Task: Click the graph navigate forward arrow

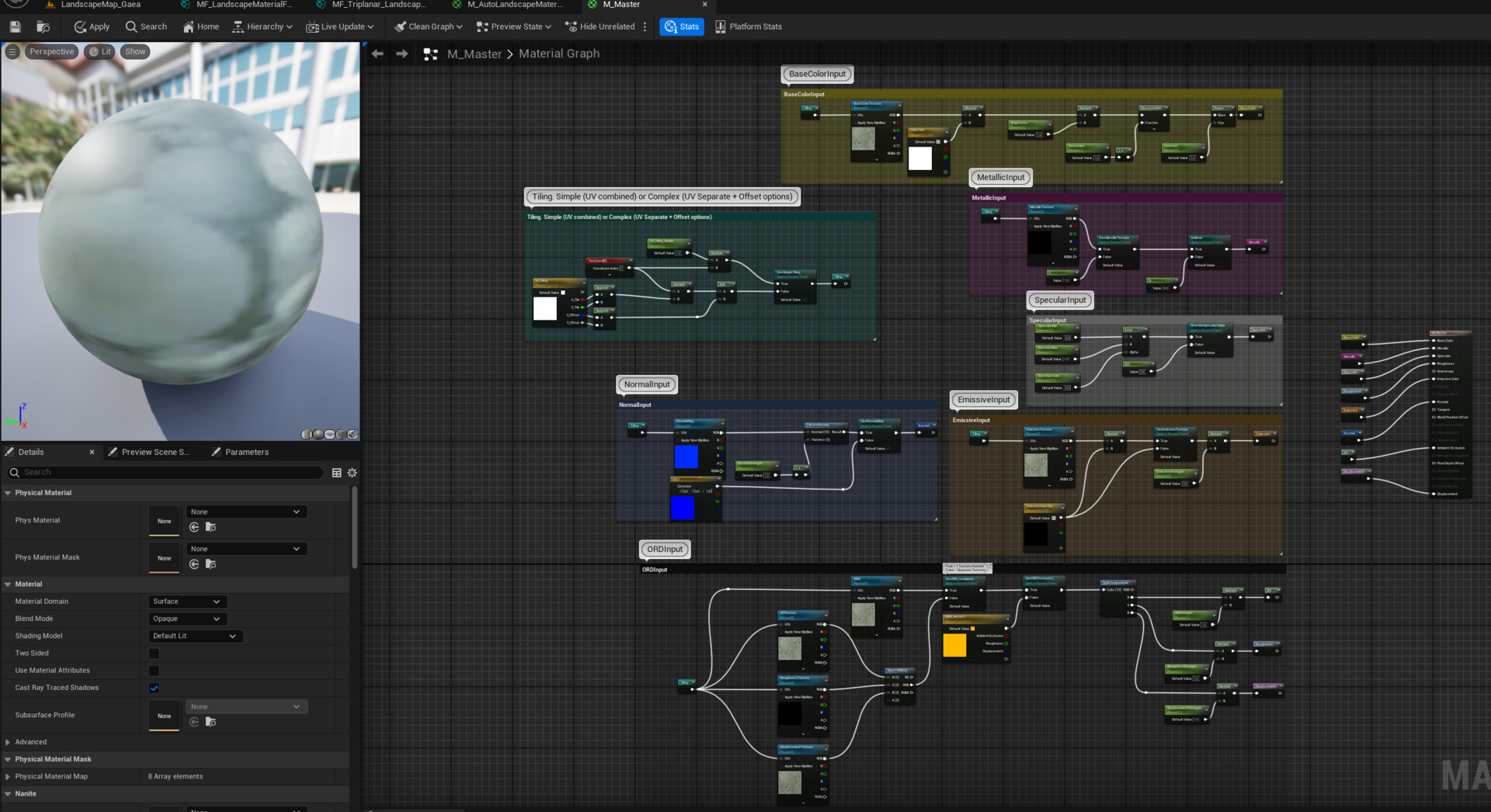Action: pos(401,54)
